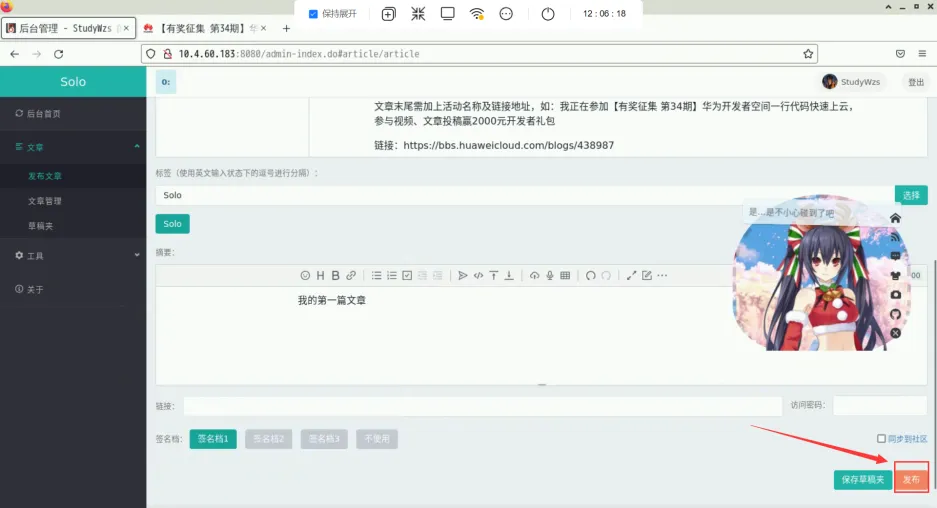Image resolution: width=937 pixels, height=508 pixels.
Task: Close the mascot widget with X icon
Action: [x=895, y=333]
